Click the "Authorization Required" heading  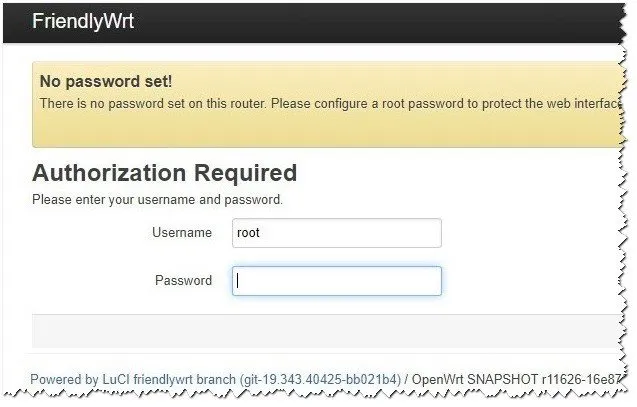pyautogui.click(x=164, y=173)
